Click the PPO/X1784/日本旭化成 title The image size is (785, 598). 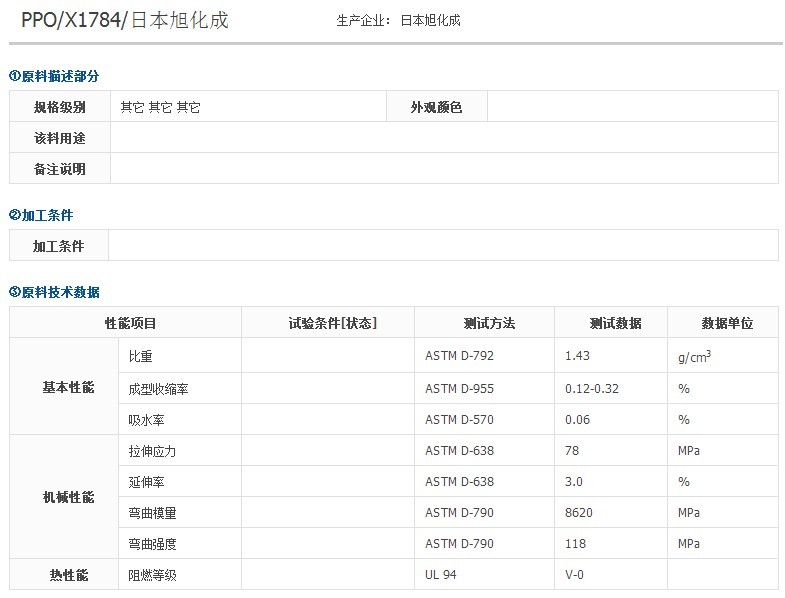[125, 20]
